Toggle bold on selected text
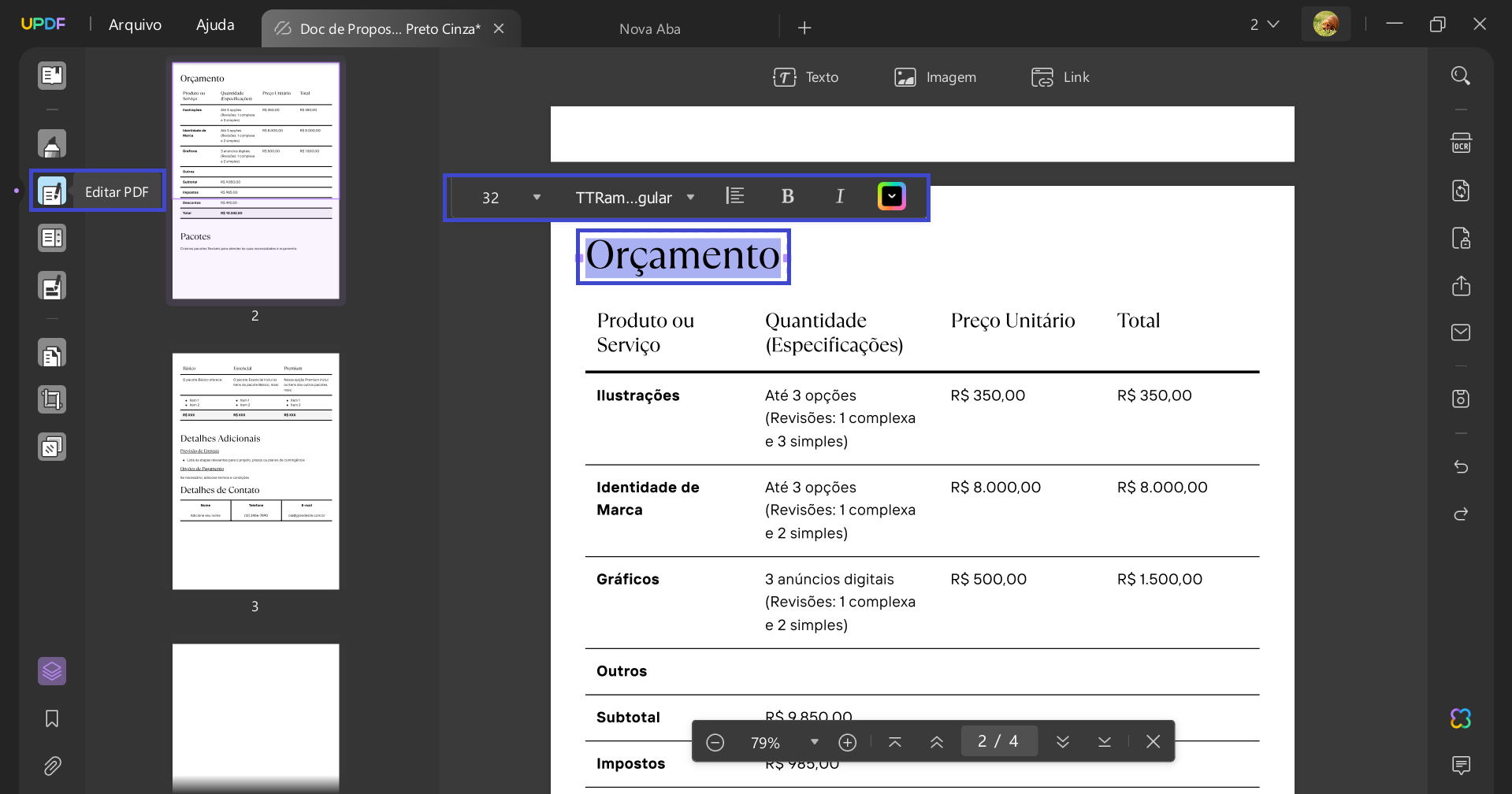Viewport: 1512px width, 794px height. pyautogui.click(x=787, y=195)
